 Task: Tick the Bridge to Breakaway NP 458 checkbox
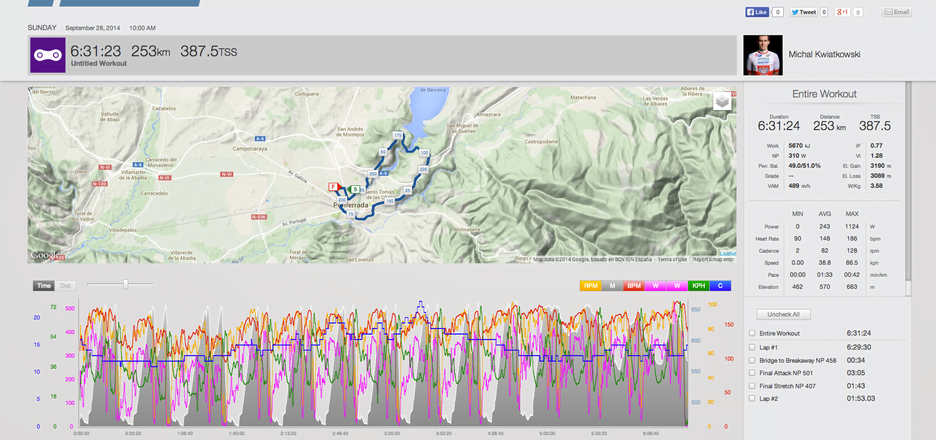pyautogui.click(x=751, y=359)
